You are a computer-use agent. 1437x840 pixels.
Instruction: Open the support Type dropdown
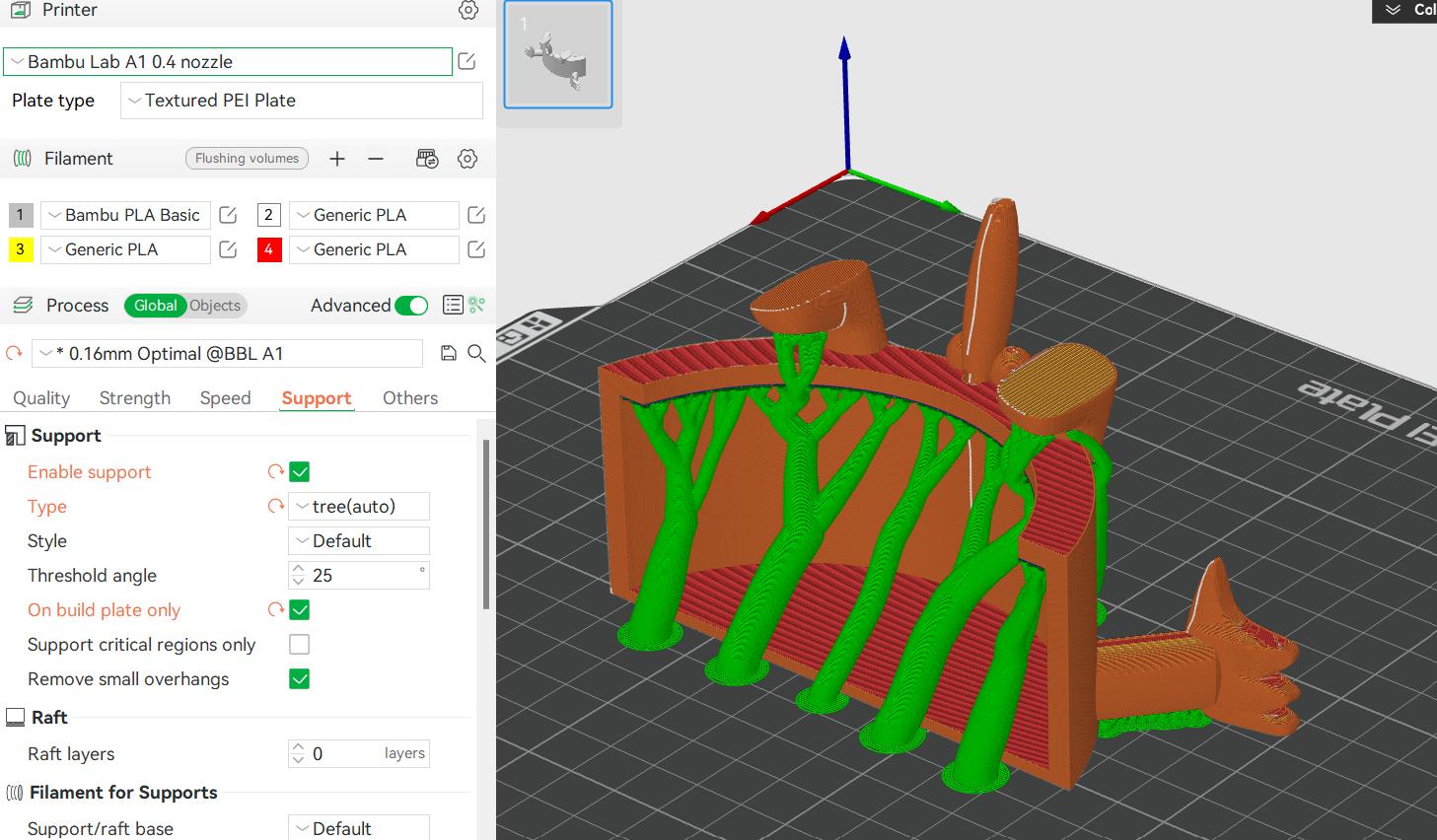[359, 507]
